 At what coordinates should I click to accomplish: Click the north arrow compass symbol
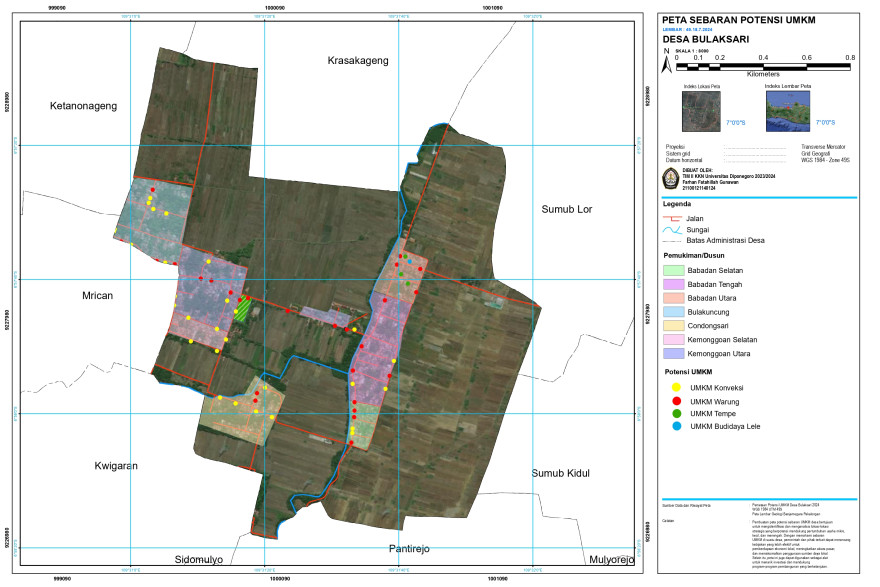click(666, 63)
